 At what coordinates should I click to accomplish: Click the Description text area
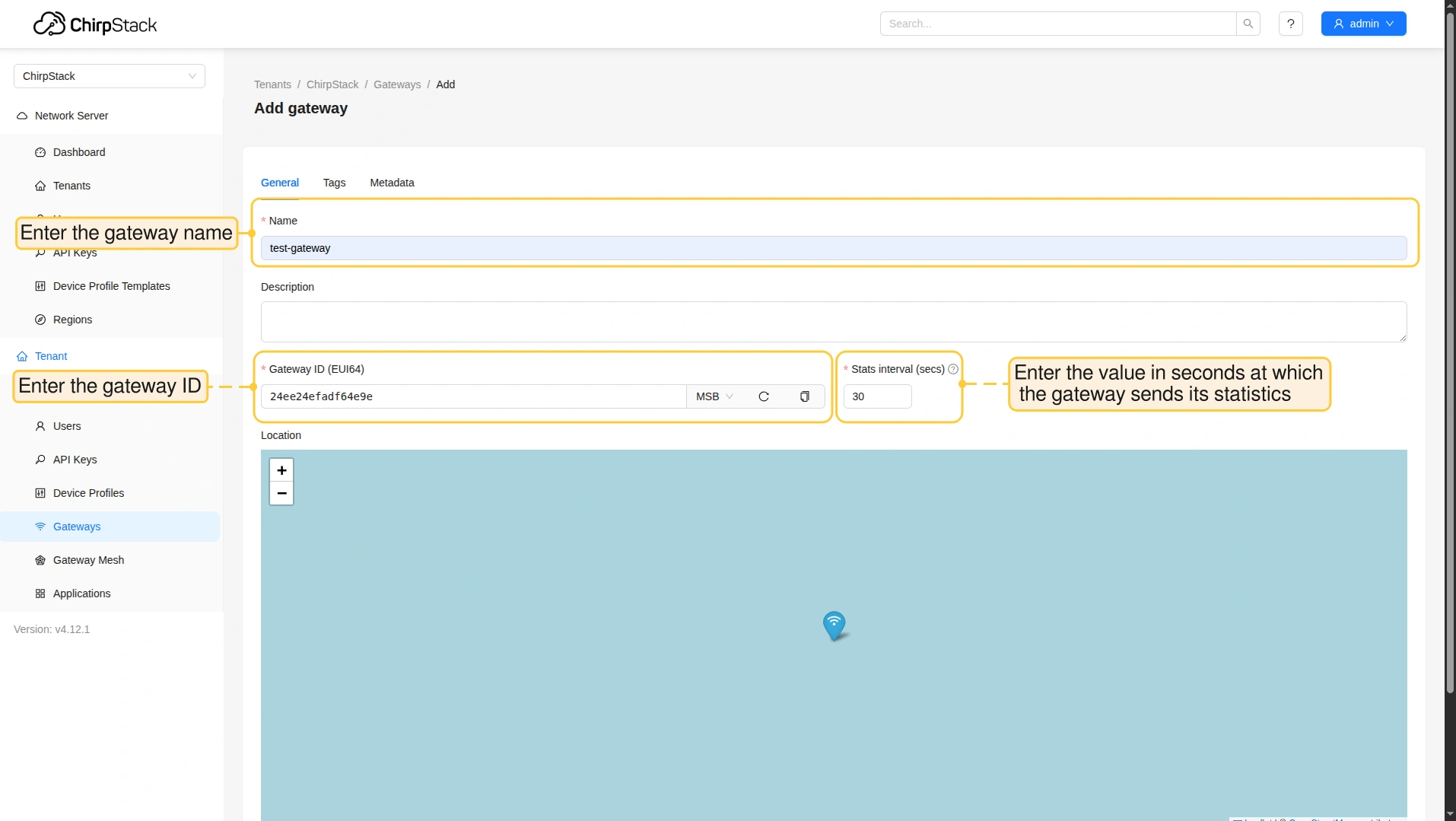pyautogui.click(x=833, y=322)
